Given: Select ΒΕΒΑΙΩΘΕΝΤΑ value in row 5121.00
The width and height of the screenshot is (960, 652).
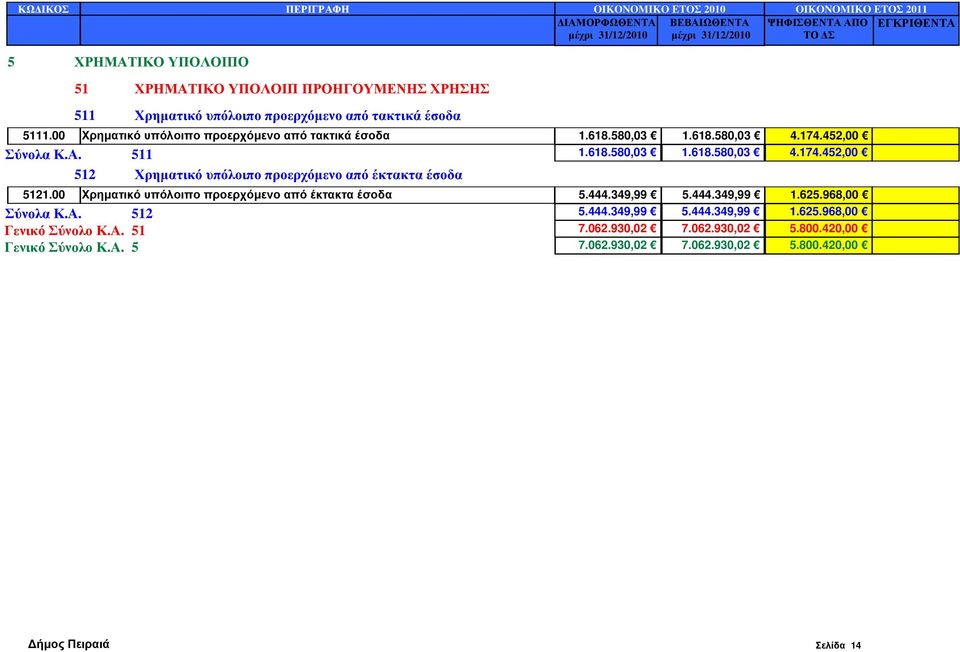Looking at the screenshot, I should 713,195.
